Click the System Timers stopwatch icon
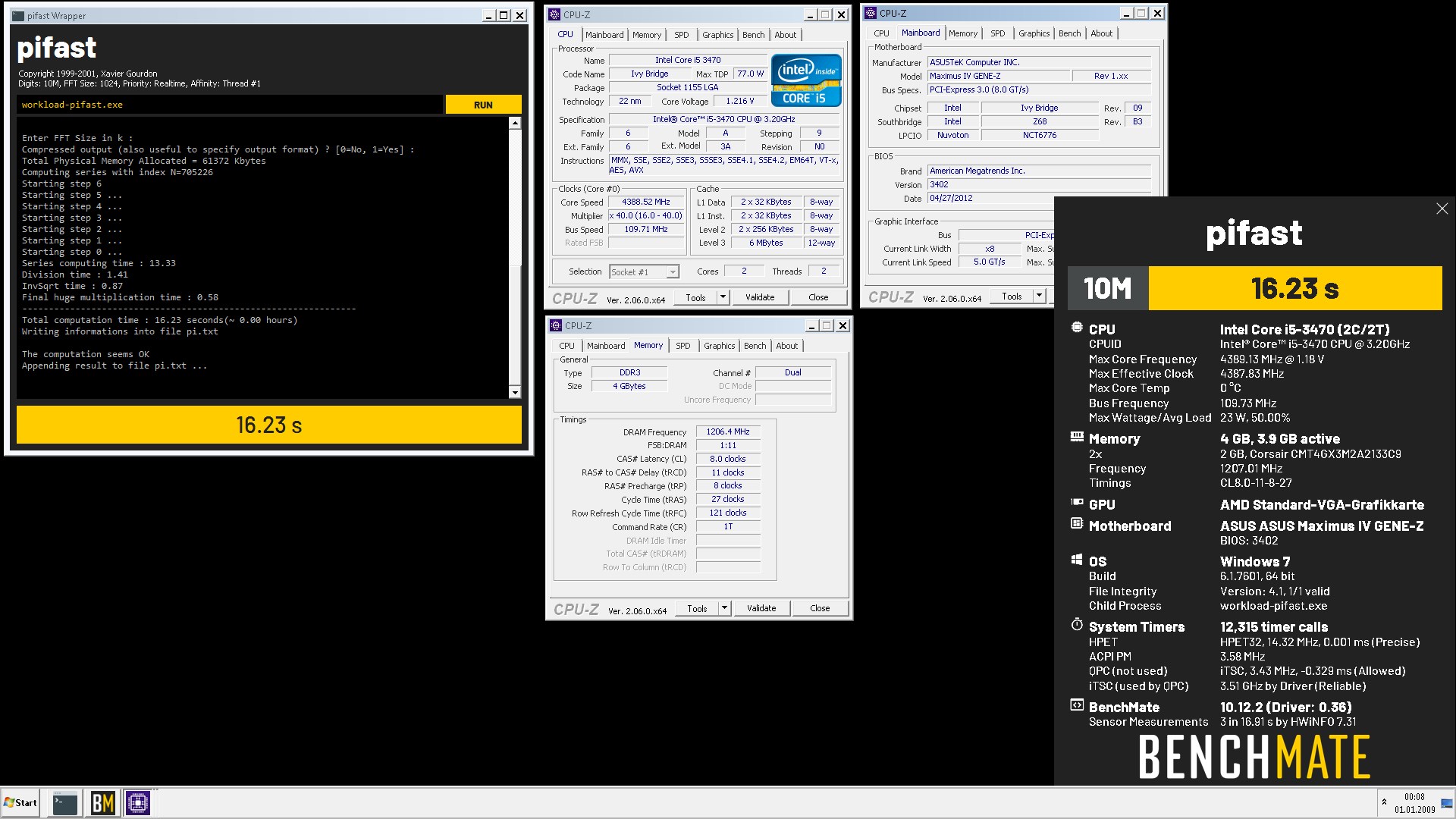 1077,624
